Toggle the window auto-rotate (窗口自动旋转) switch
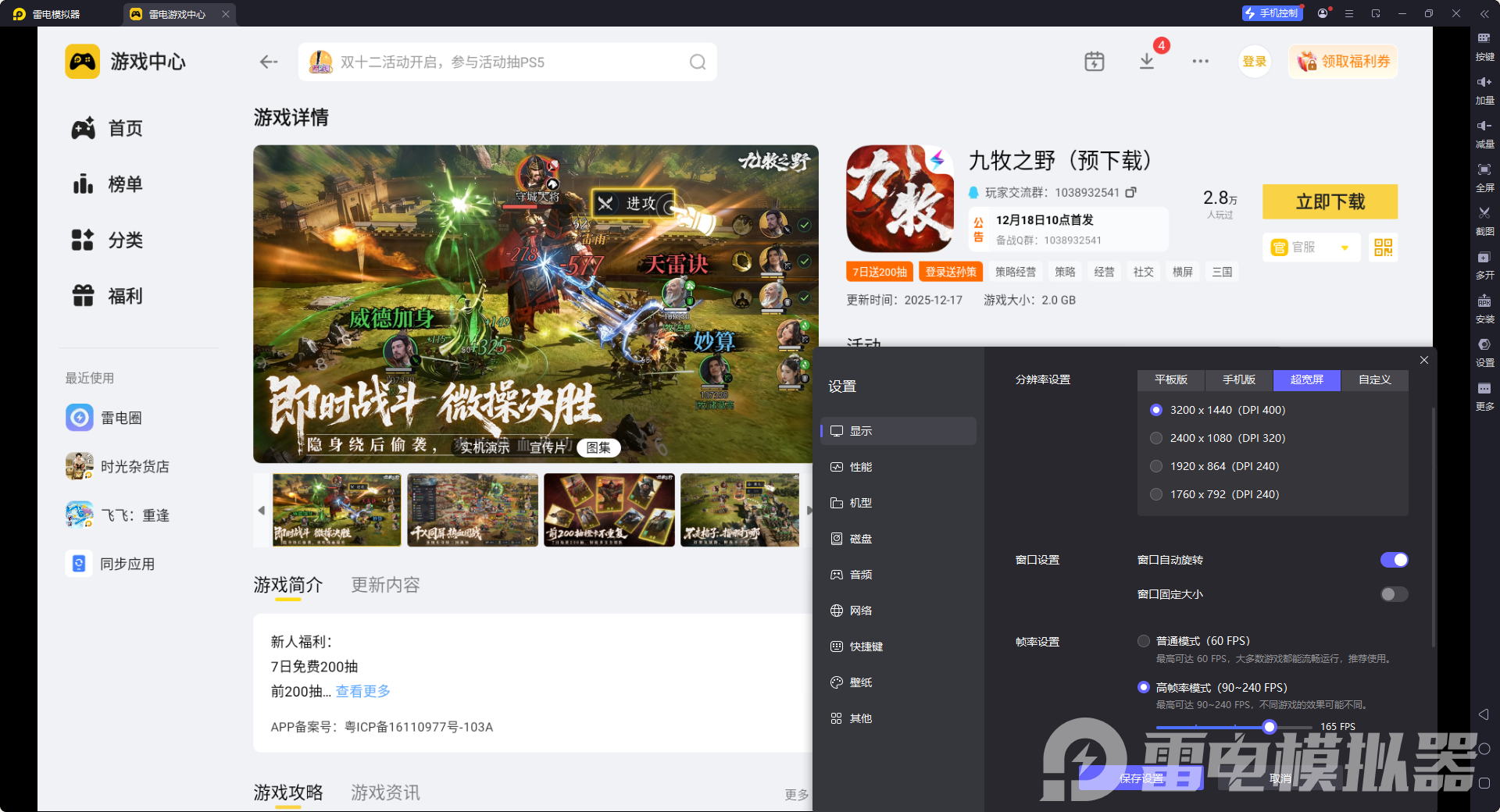The image size is (1500, 812). point(1394,560)
